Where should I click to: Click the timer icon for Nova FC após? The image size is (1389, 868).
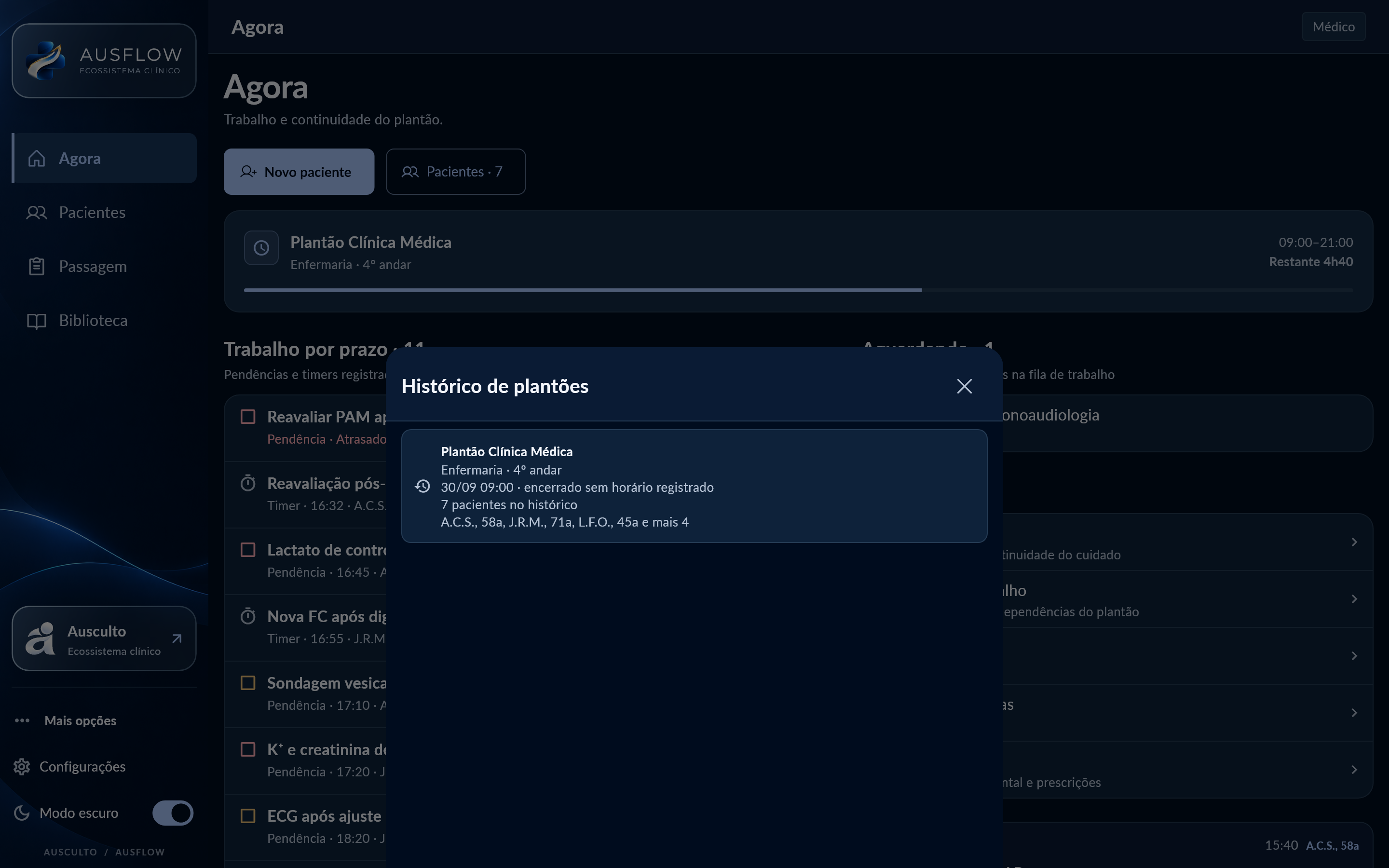[248, 617]
